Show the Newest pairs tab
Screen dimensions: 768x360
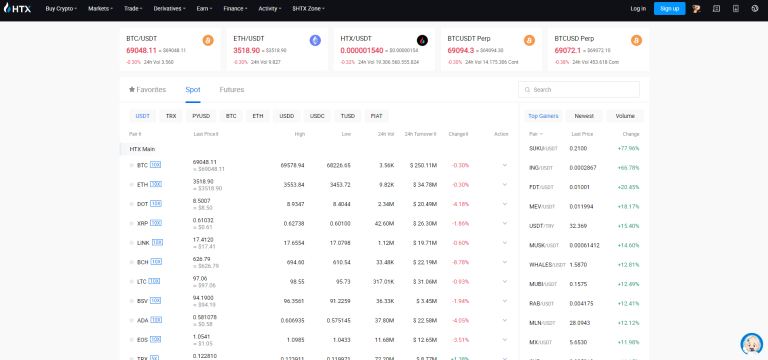(x=584, y=116)
